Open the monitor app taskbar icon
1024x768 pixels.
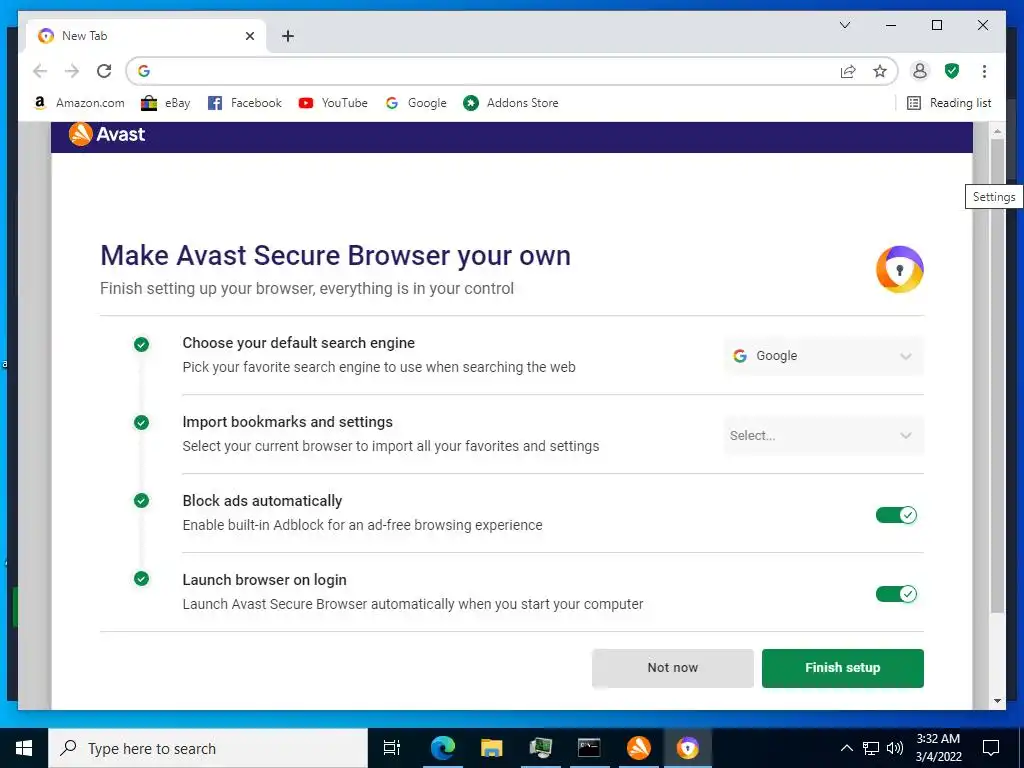(x=540, y=748)
